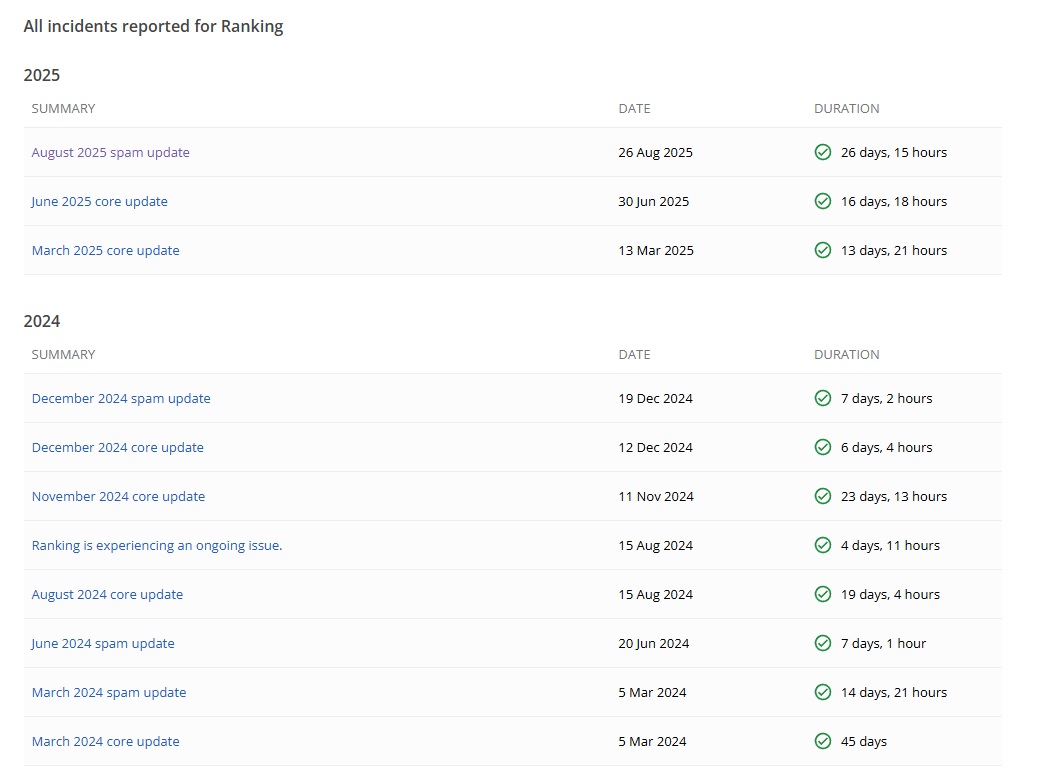Click the March 2025 core update link
This screenshot has height=780, width=1037.
point(105,251)
